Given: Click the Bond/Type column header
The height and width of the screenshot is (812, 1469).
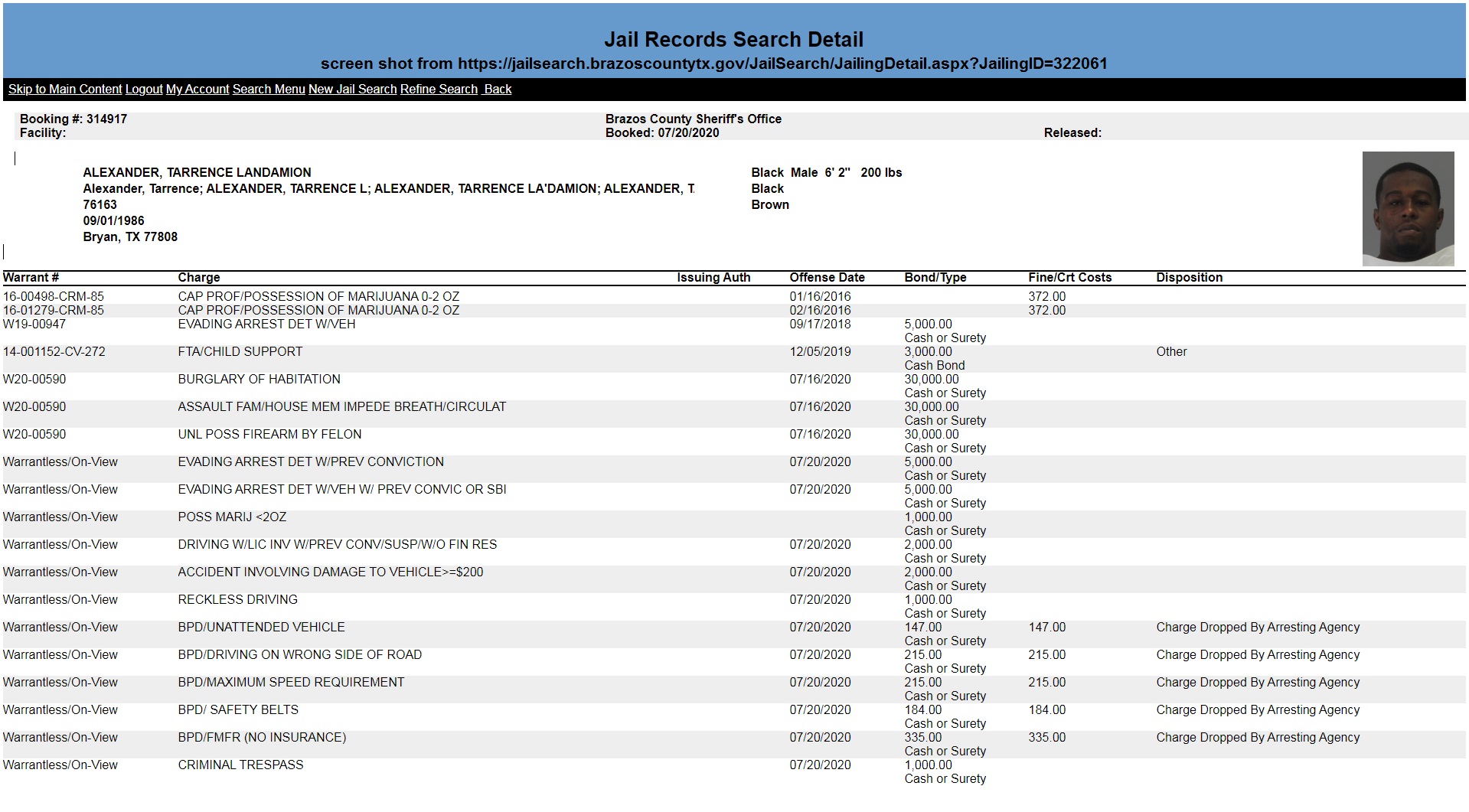Looking at the screenshot, I should [935, 277].
